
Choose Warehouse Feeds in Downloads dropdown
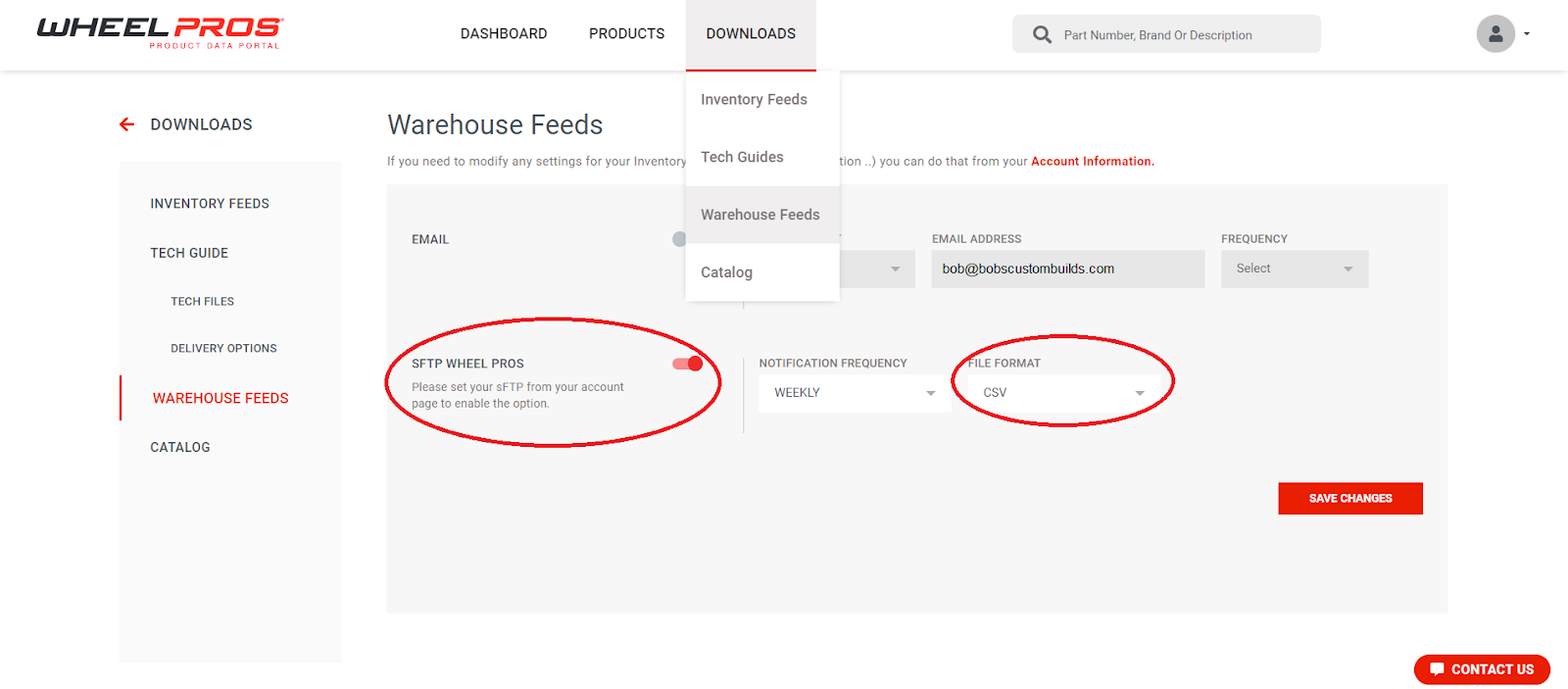click(762, 215)
